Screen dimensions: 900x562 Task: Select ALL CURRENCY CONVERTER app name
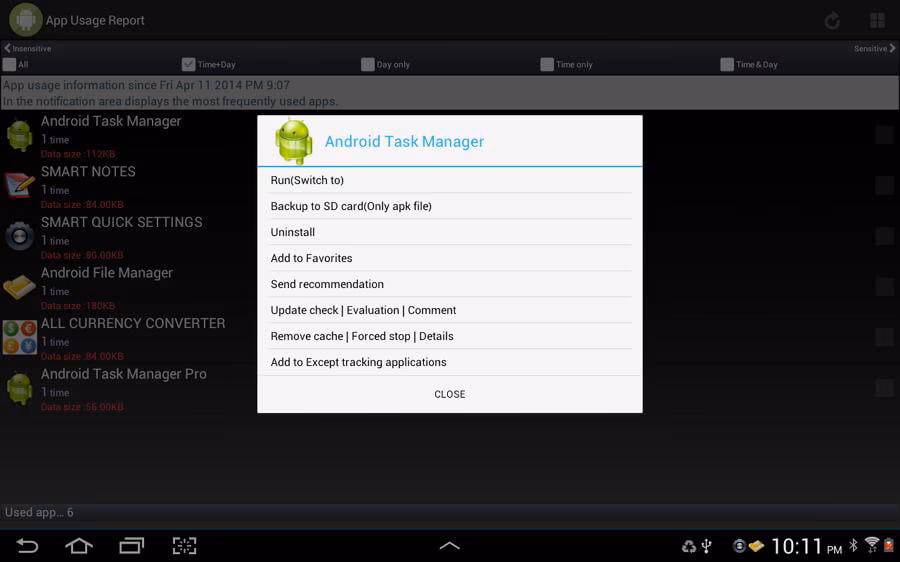tap(133, 323)
